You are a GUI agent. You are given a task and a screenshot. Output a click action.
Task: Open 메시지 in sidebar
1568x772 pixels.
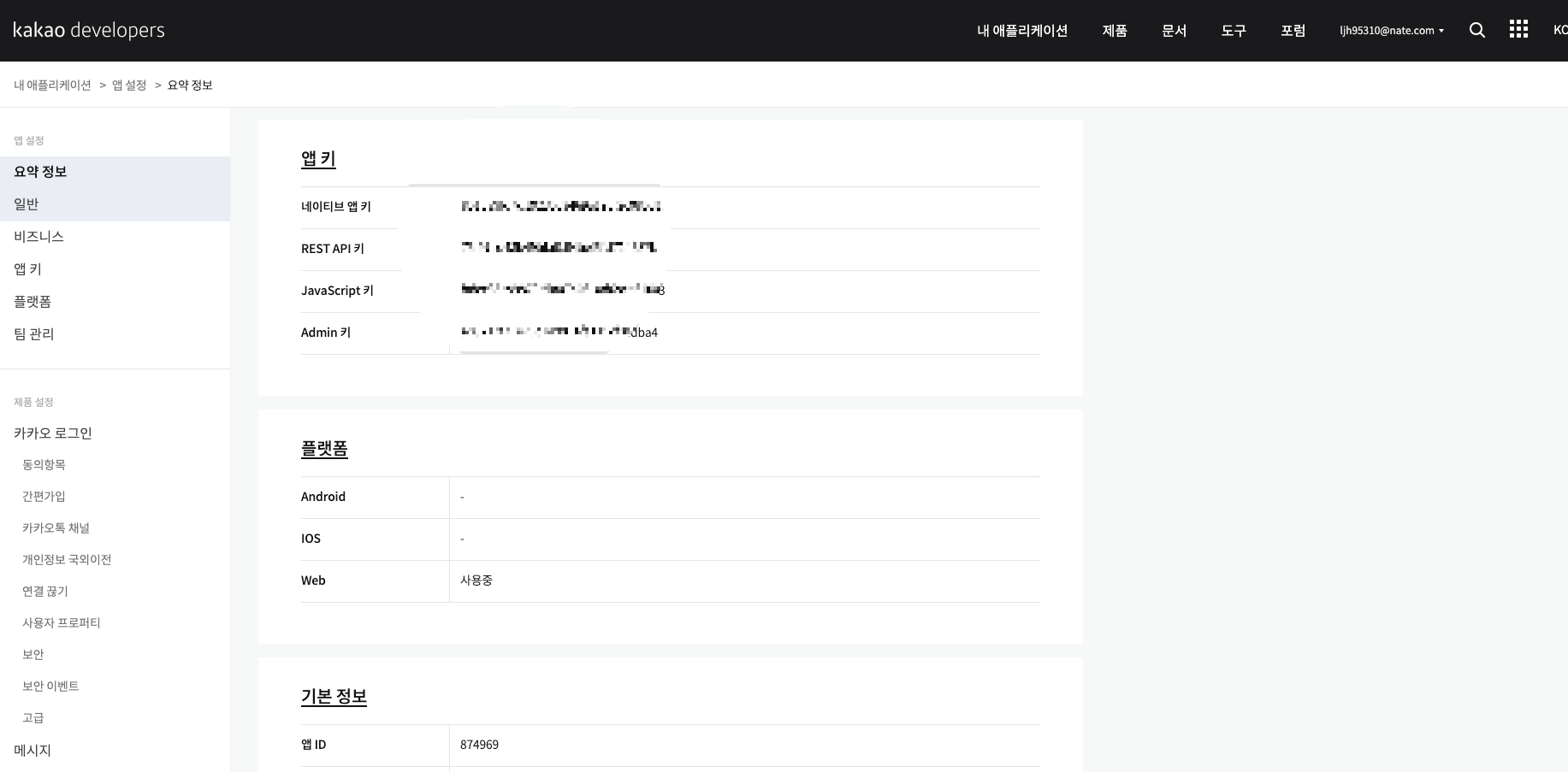coord(33,751)
